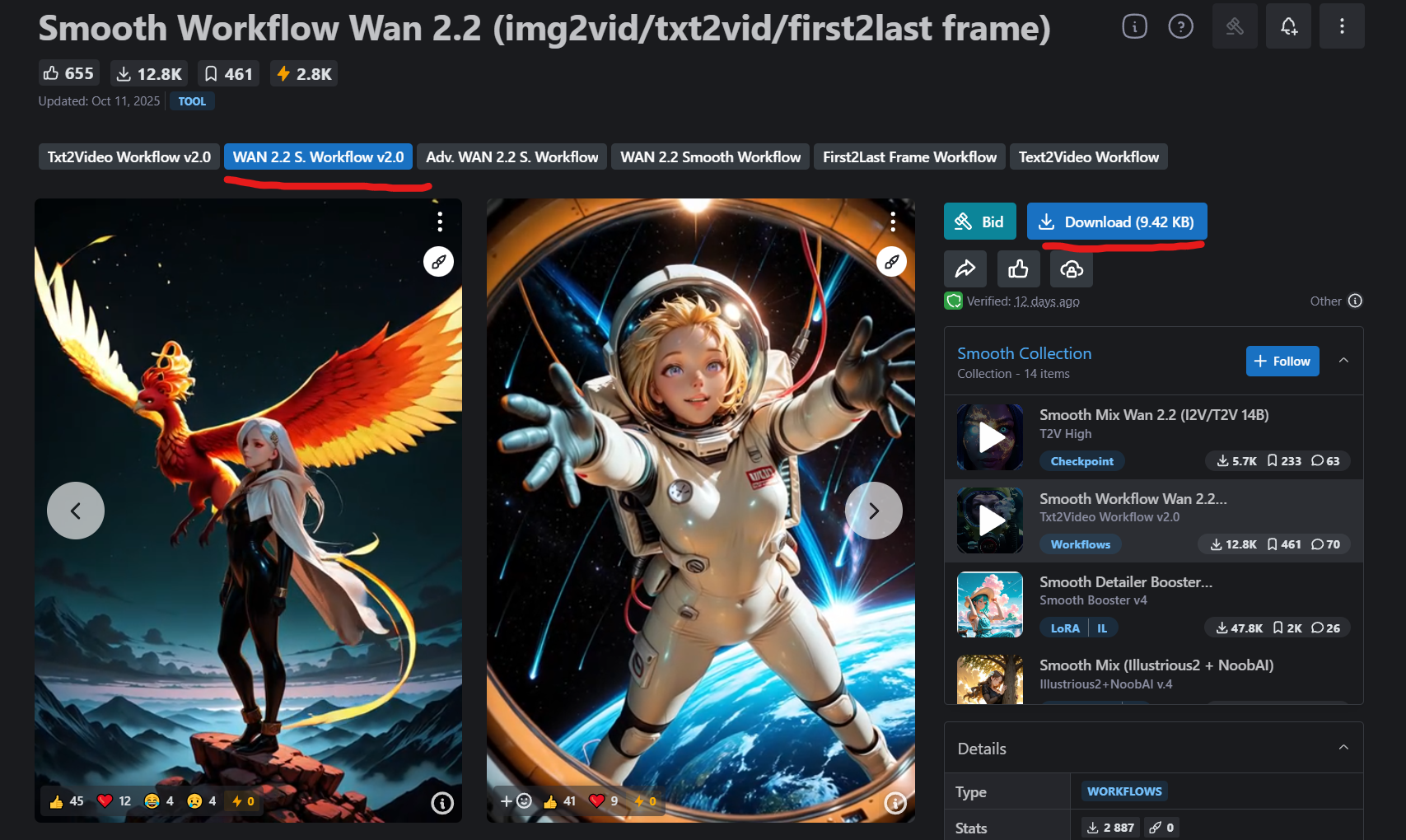Click the '12 days ago' verified link
Image resolution: width=1406 pixels, height=840 pixels.
pos(1047,301)
